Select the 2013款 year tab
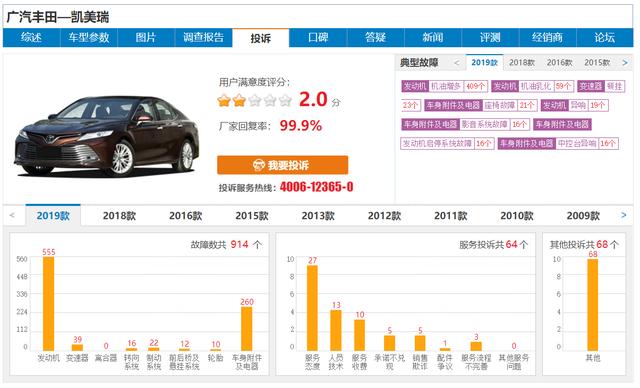Screen dimensions: 640x388 pos(318,215)
